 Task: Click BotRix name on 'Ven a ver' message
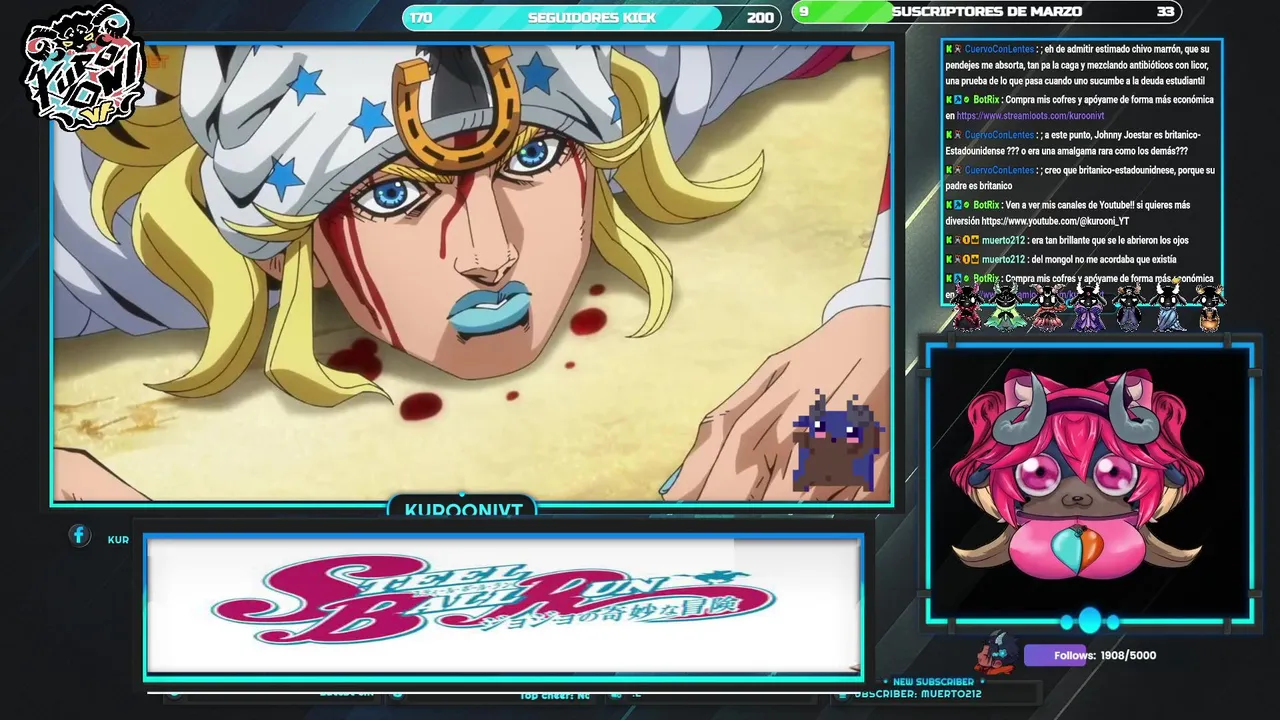pos(986,205)
